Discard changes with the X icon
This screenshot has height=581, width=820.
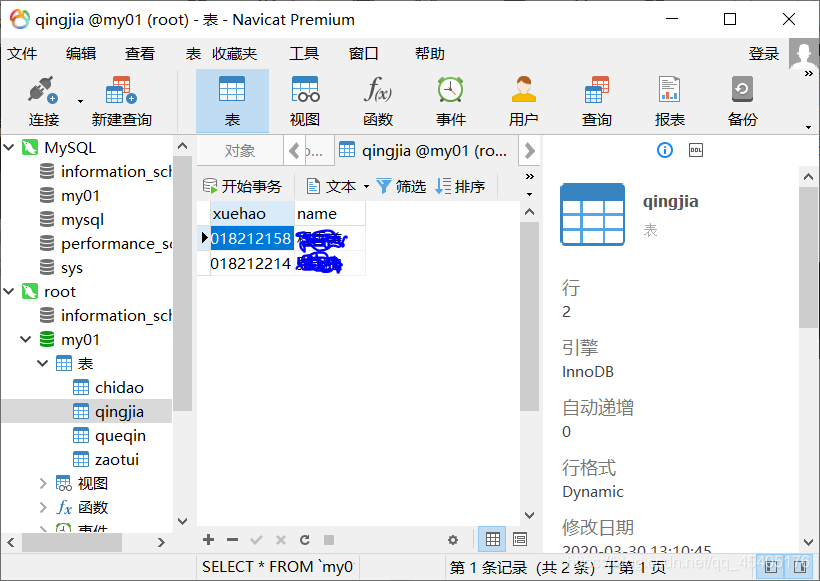coord(281,540)
